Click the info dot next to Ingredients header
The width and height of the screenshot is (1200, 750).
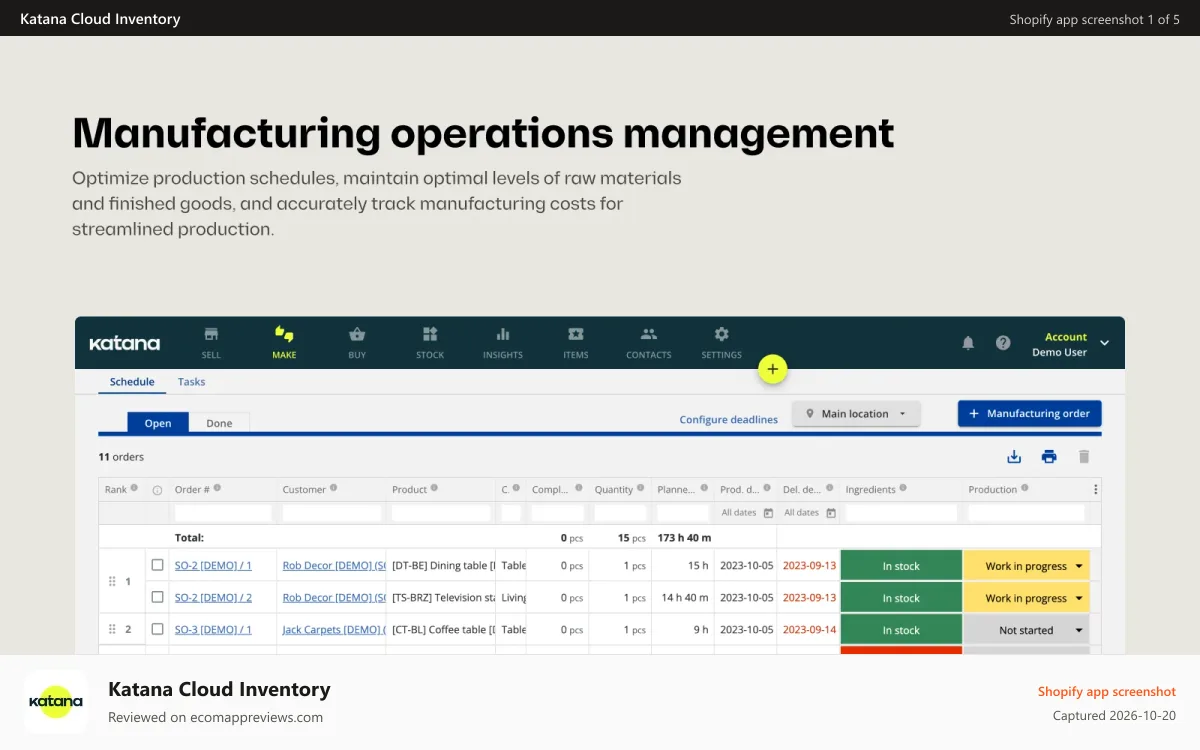point(903,488)
